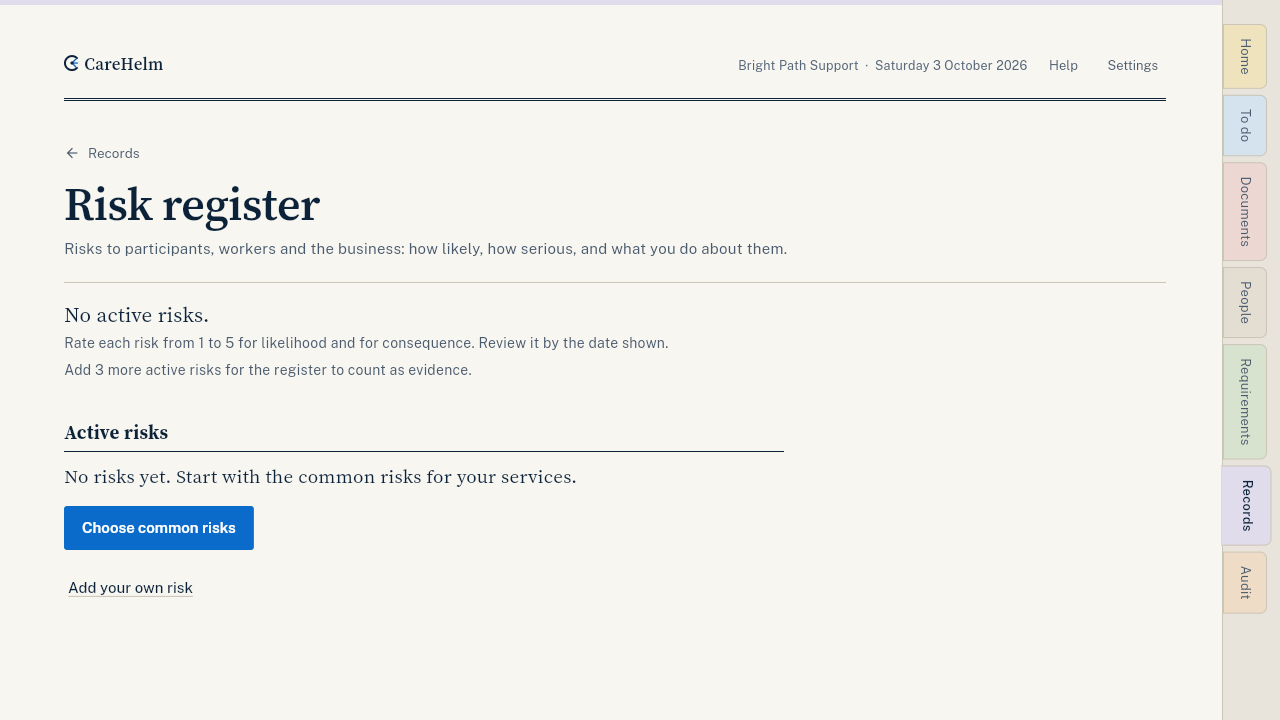Select the Requirements side tab

tap(1245, 402)
